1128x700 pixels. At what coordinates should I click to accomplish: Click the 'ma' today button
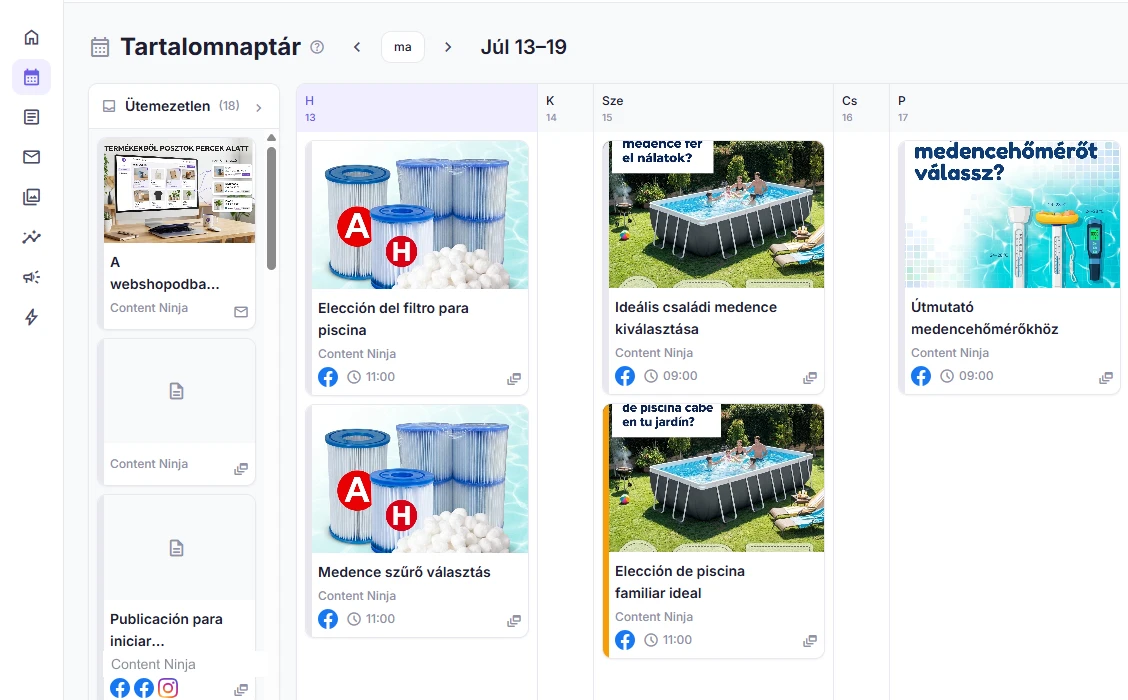pyautogui.click(x=403, y=47)
